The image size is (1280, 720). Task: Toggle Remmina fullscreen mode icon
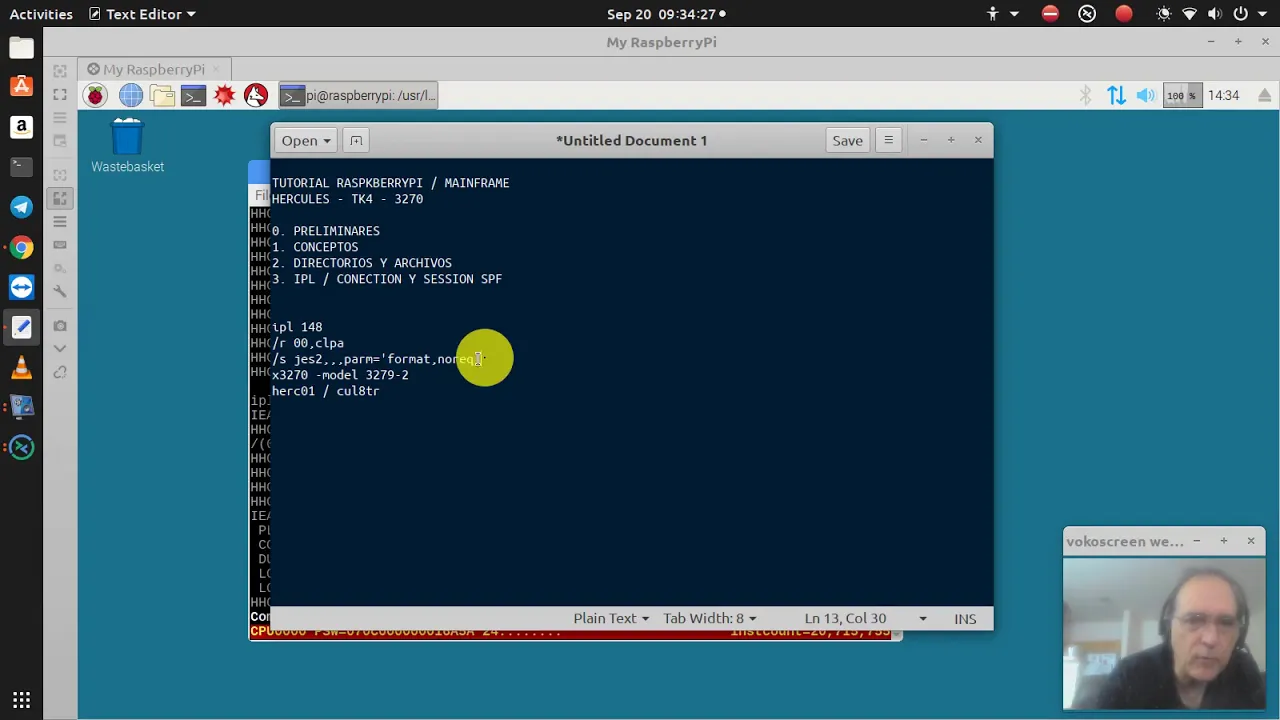coord(60,95)
